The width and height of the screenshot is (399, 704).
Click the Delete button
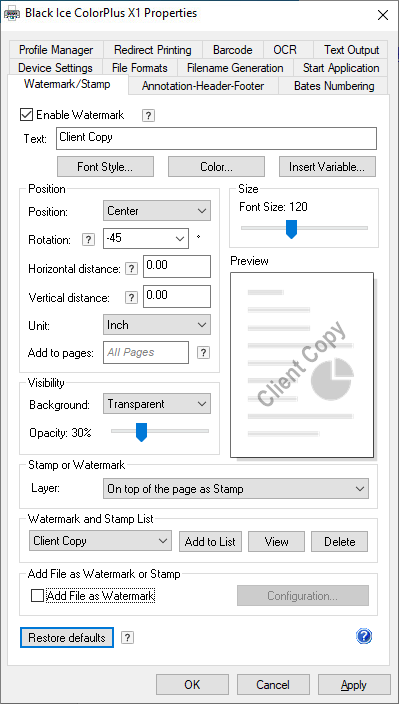(339, 541)
